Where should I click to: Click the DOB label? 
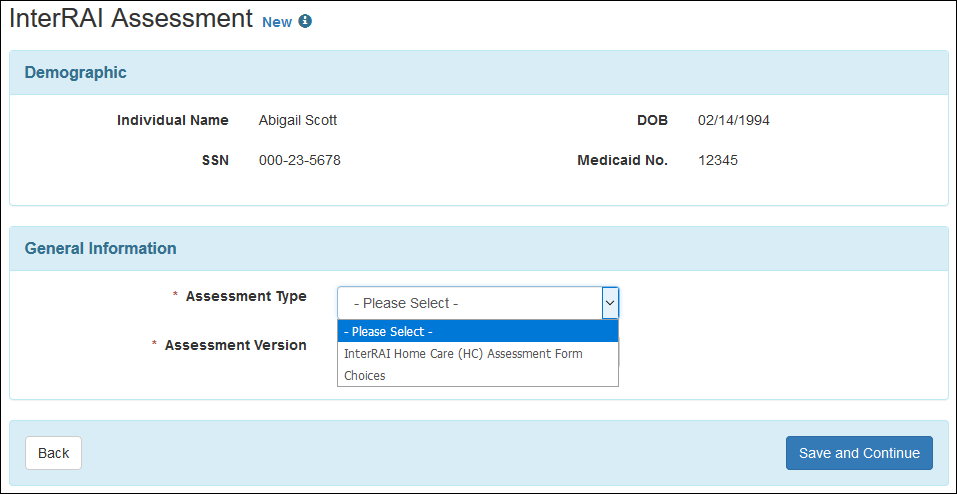652,120
